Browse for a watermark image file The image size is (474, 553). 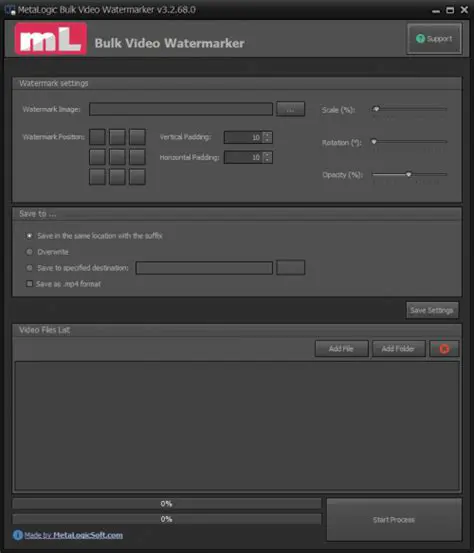tap(290, 109)
